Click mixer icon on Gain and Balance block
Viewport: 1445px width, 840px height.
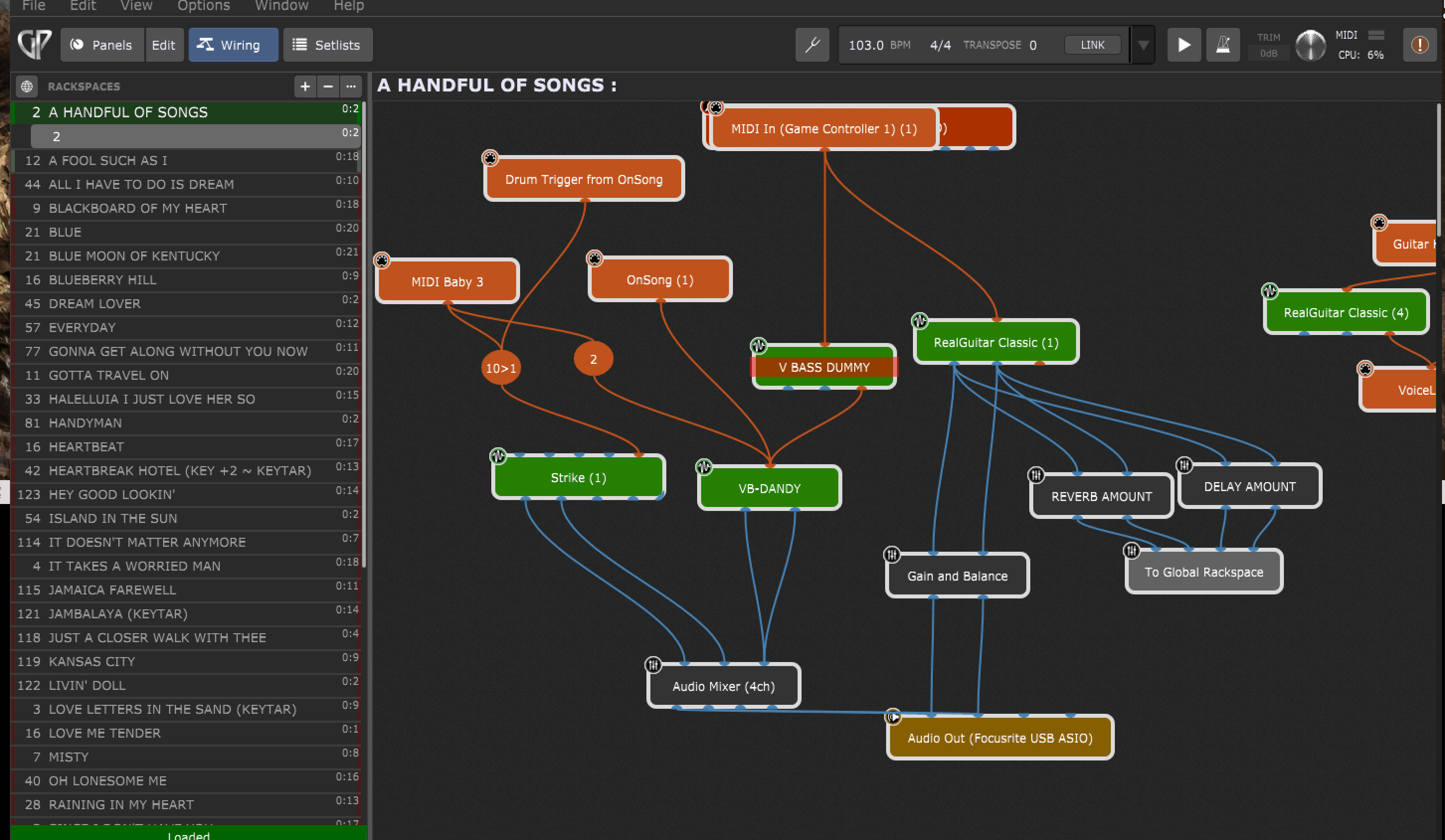click(892, 554)
